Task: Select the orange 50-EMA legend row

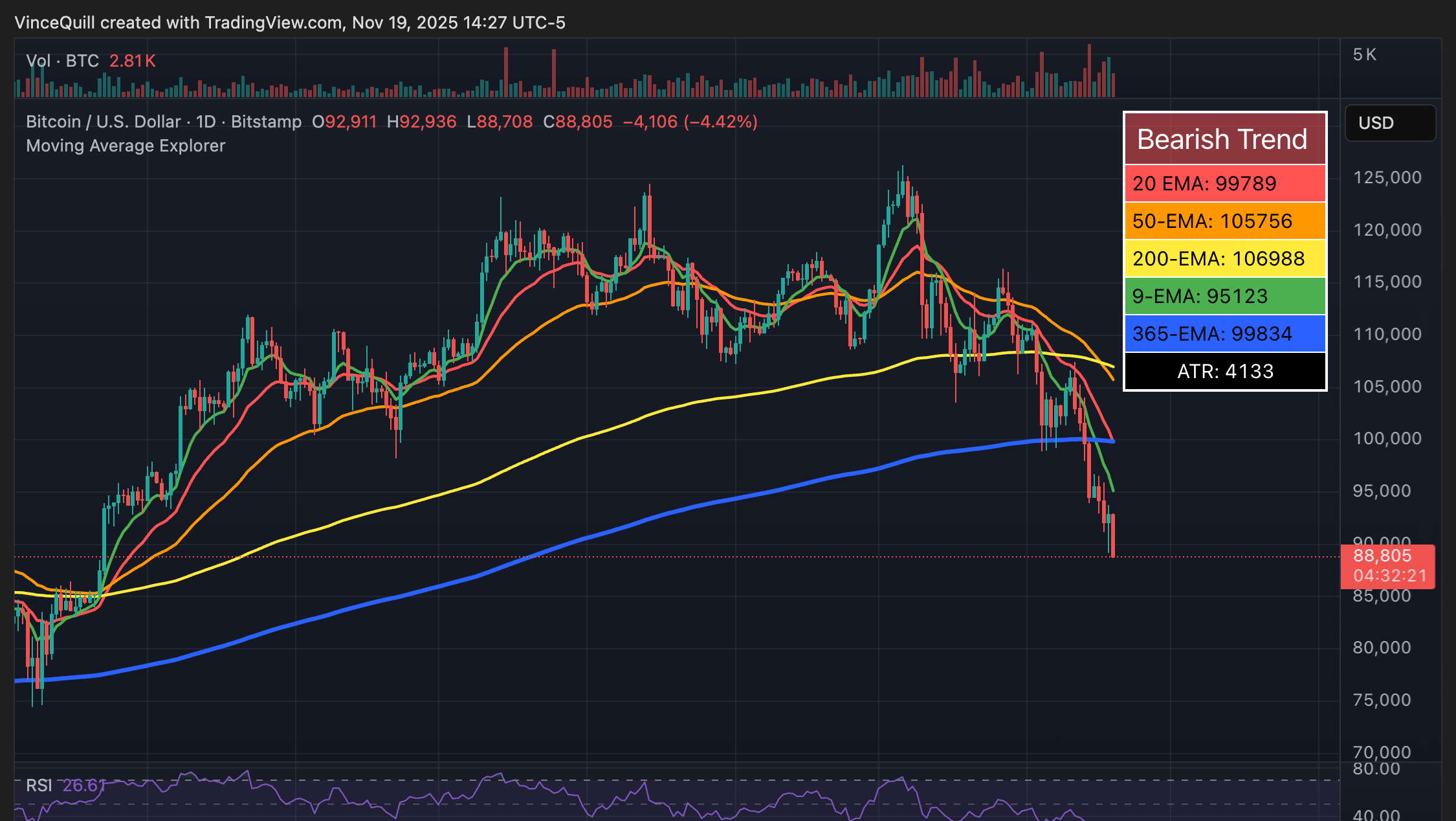Action: tap(1224, 221)
